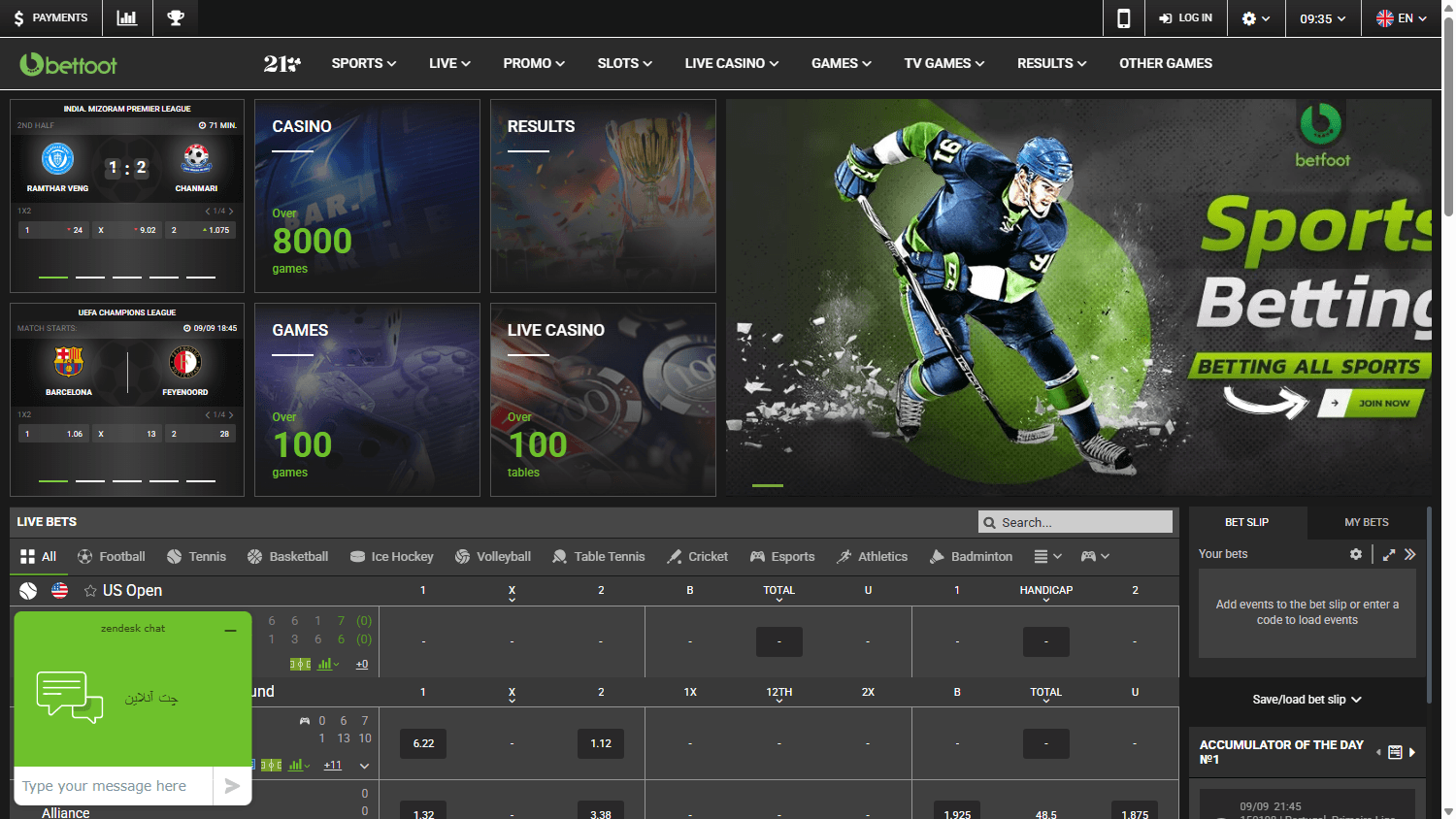1456x819 pixels.
Task: Click the chat message input field
Action: [x=114, y=786]
